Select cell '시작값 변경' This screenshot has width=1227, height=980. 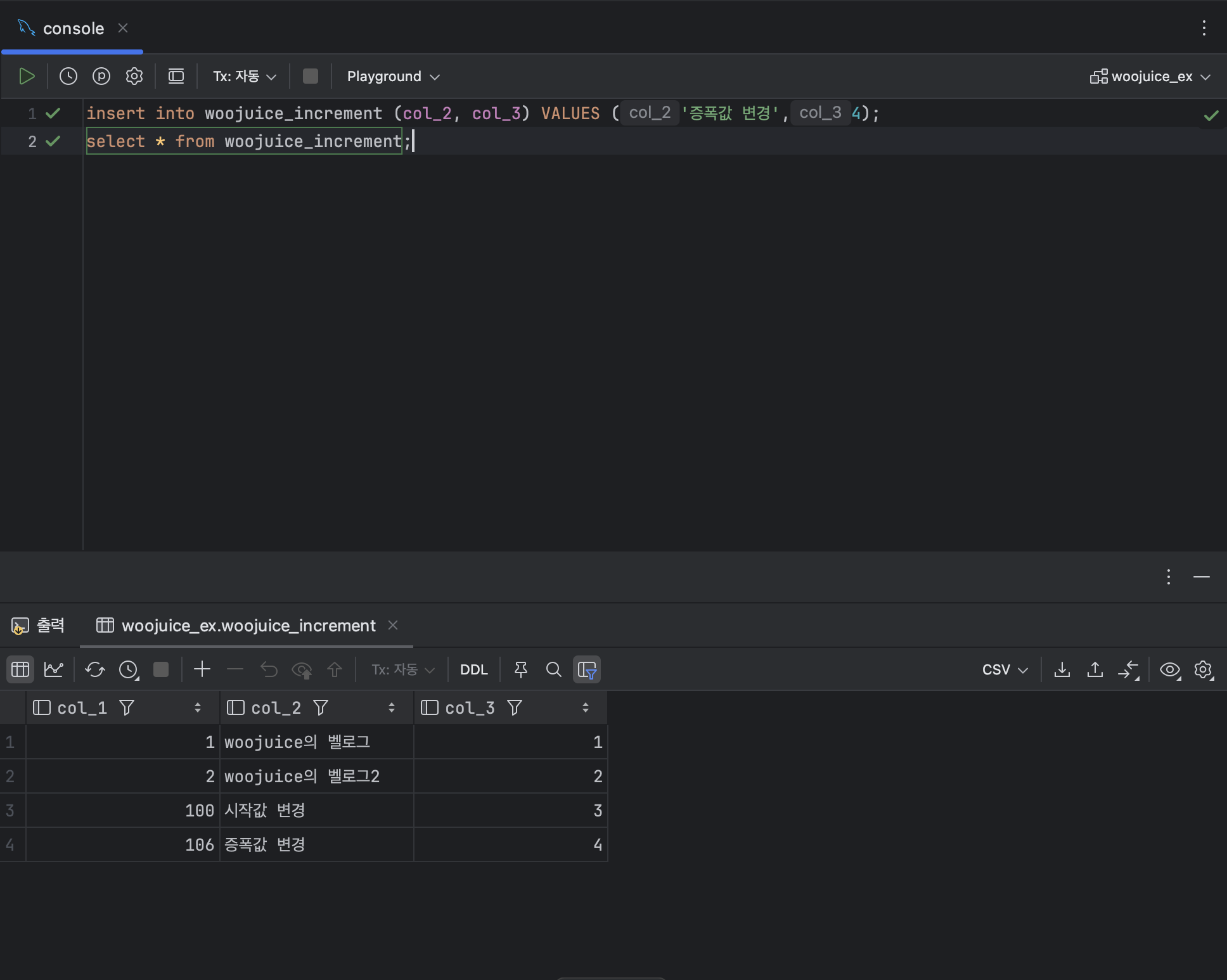pos(316,810)
